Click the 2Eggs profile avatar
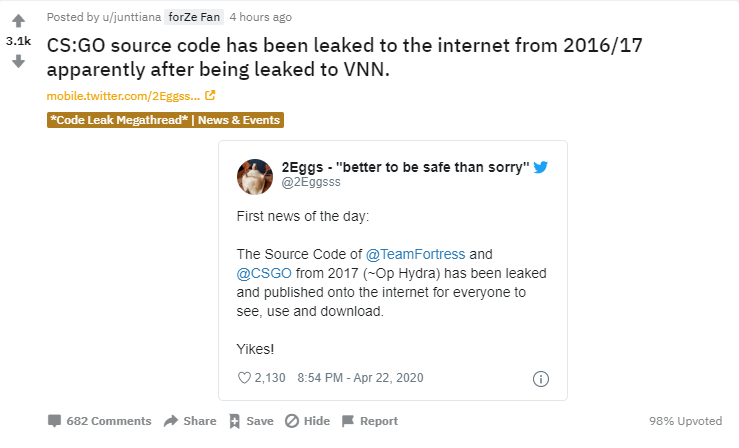Viewport: 739px width, 448px height. coord(255,176)
